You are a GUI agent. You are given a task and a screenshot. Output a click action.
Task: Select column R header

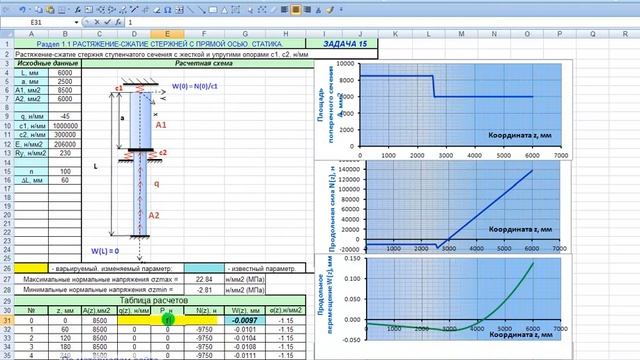(x=624, y=34)
